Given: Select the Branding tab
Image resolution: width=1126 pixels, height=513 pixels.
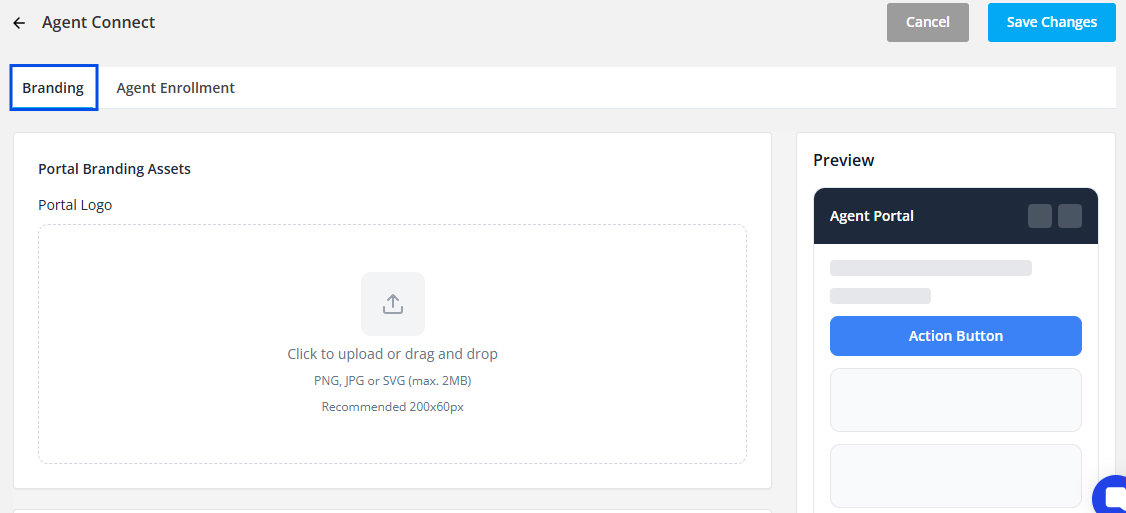Looking at the screenshot, I should point(53,88).
